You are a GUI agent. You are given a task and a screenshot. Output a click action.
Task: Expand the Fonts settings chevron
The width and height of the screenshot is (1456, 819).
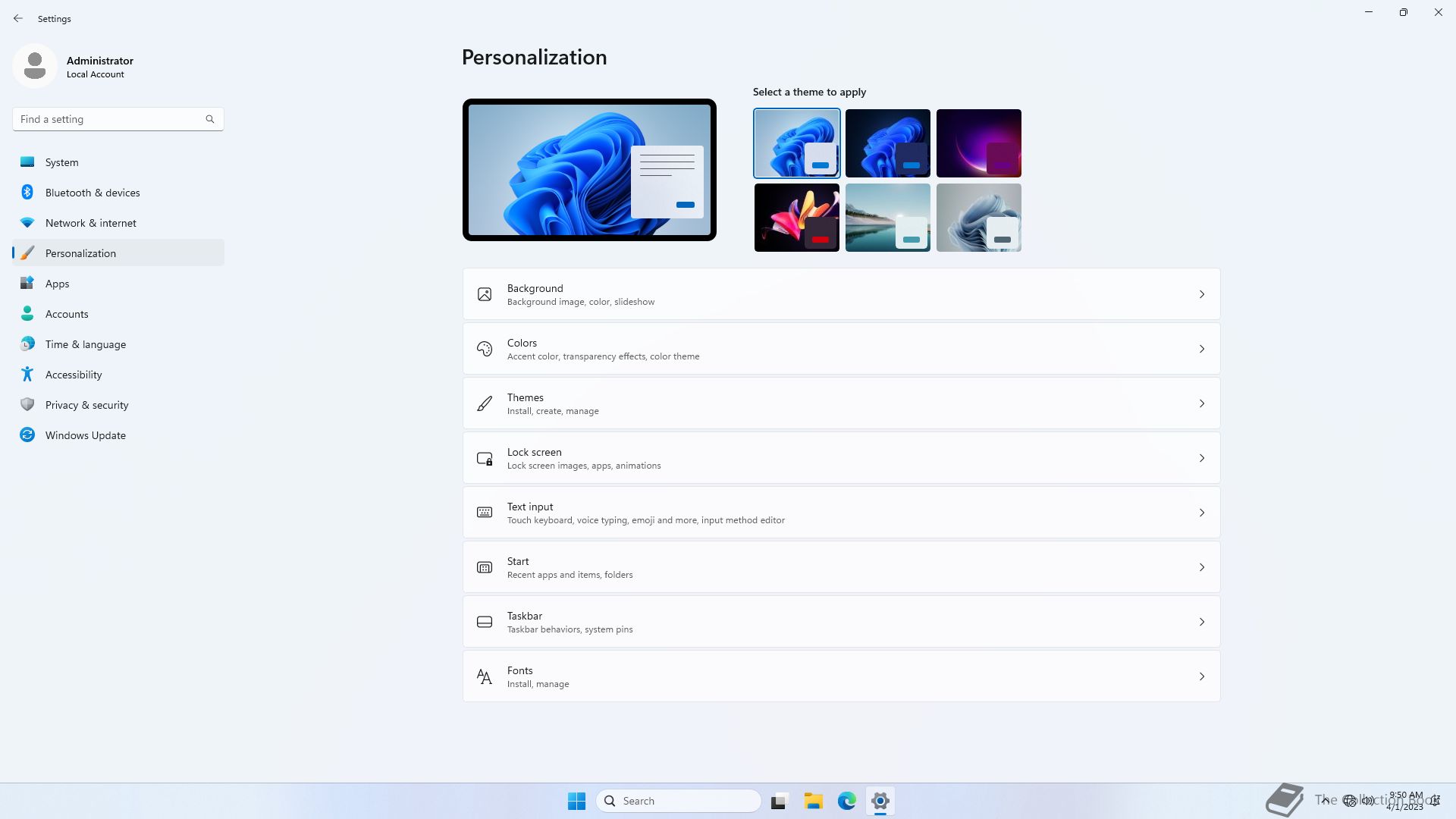click(x=1202, y=676)
